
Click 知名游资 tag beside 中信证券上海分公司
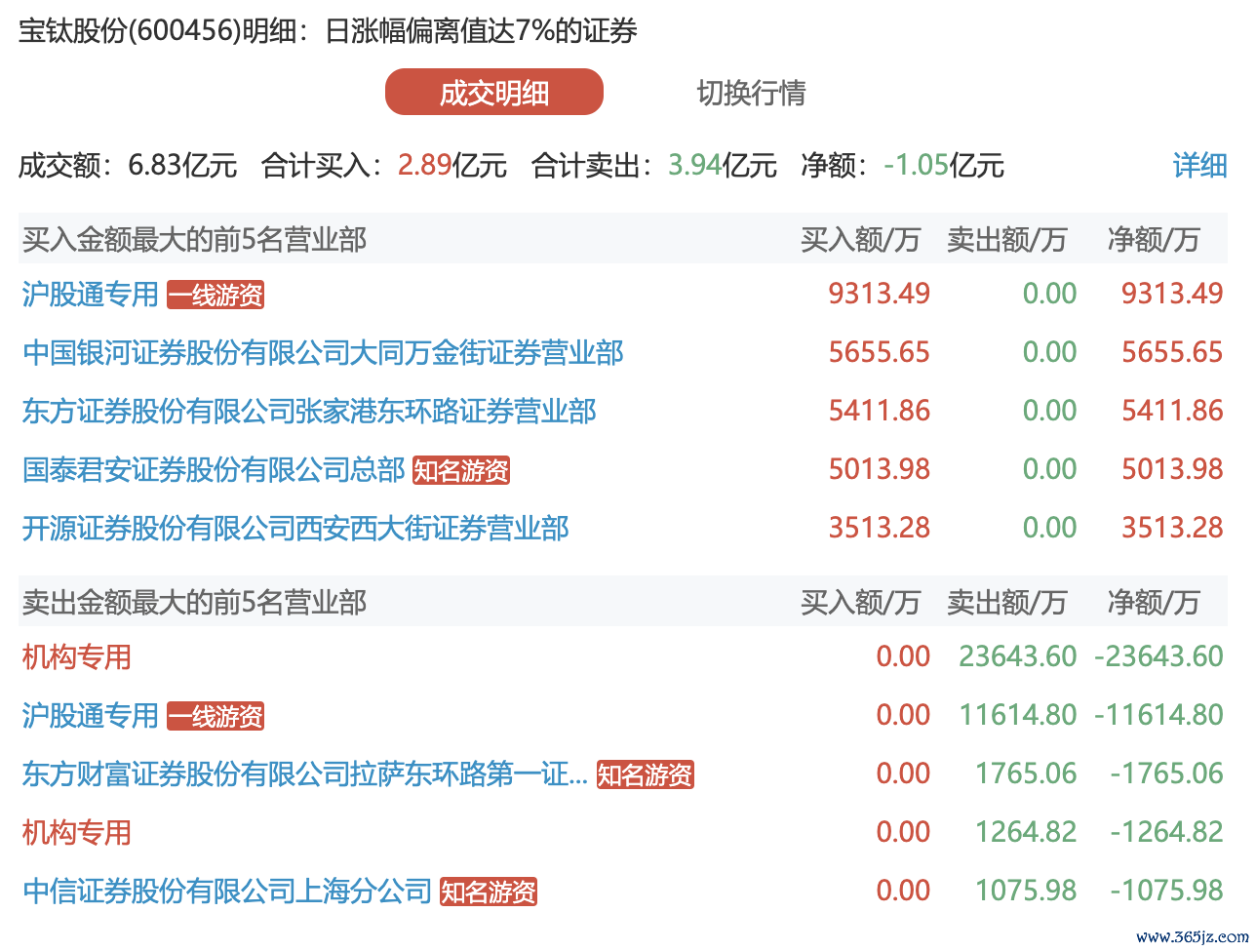[x=489, y=892]
